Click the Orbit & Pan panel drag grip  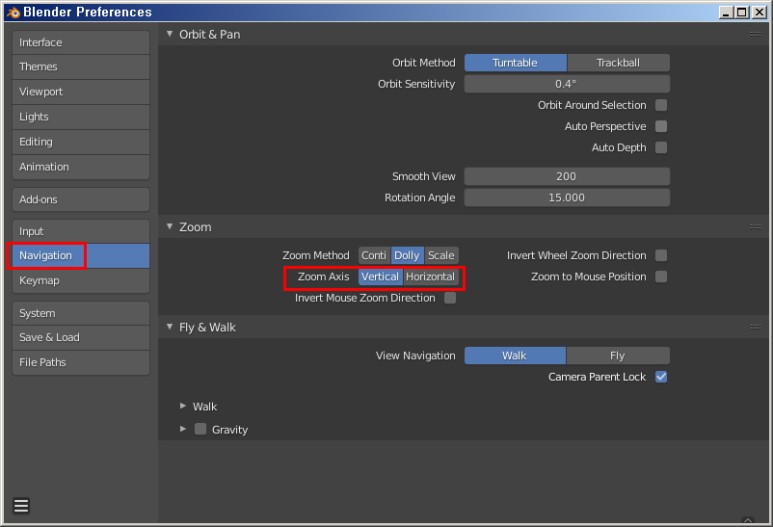(755, 34)
